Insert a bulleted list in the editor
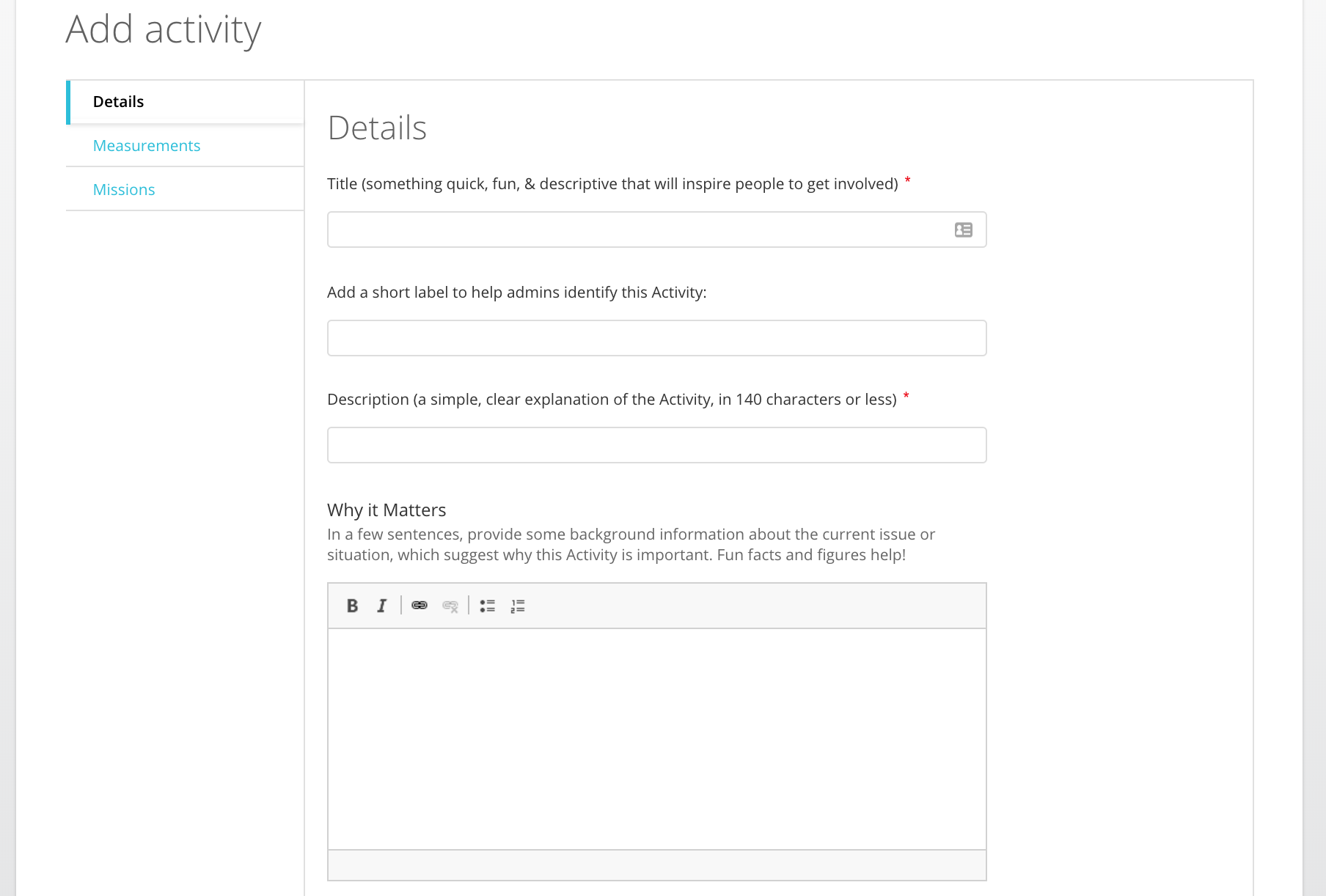 coord(488,606)
